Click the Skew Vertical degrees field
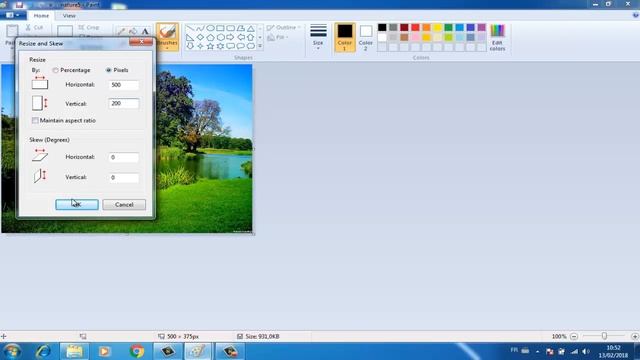This screenshot has width=640, height=360. click(x=124, y=178)
